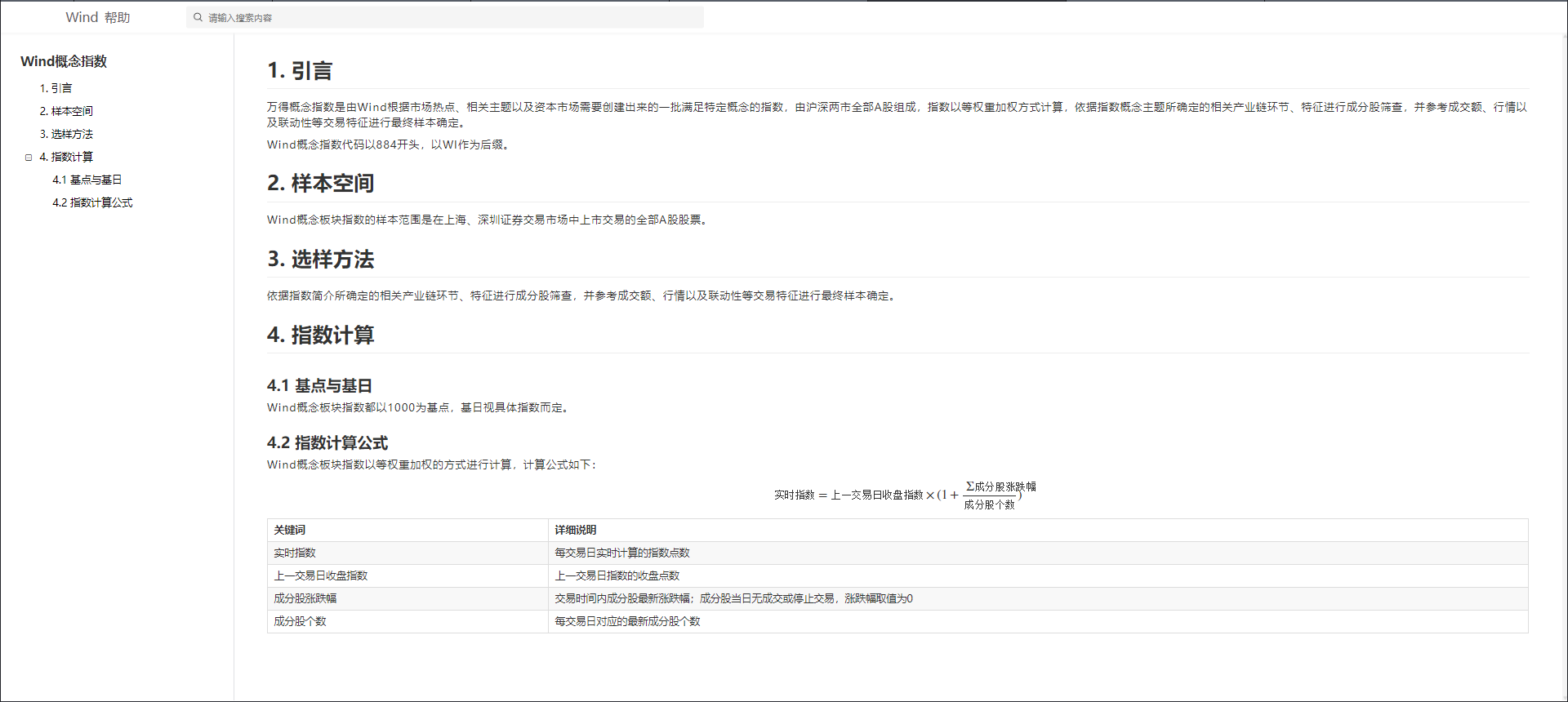
Task: Click the 成分股个数 table cell
Action: tap(408, 621)
